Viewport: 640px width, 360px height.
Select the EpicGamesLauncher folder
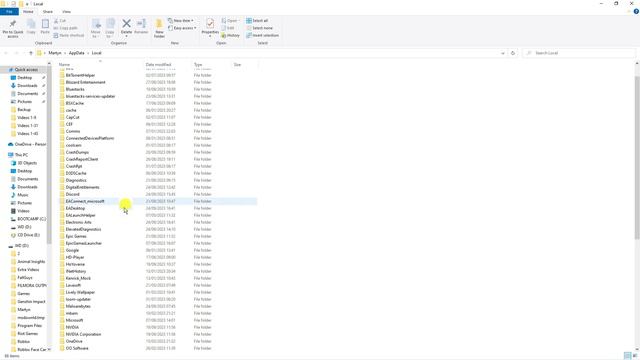click(84, 243)
